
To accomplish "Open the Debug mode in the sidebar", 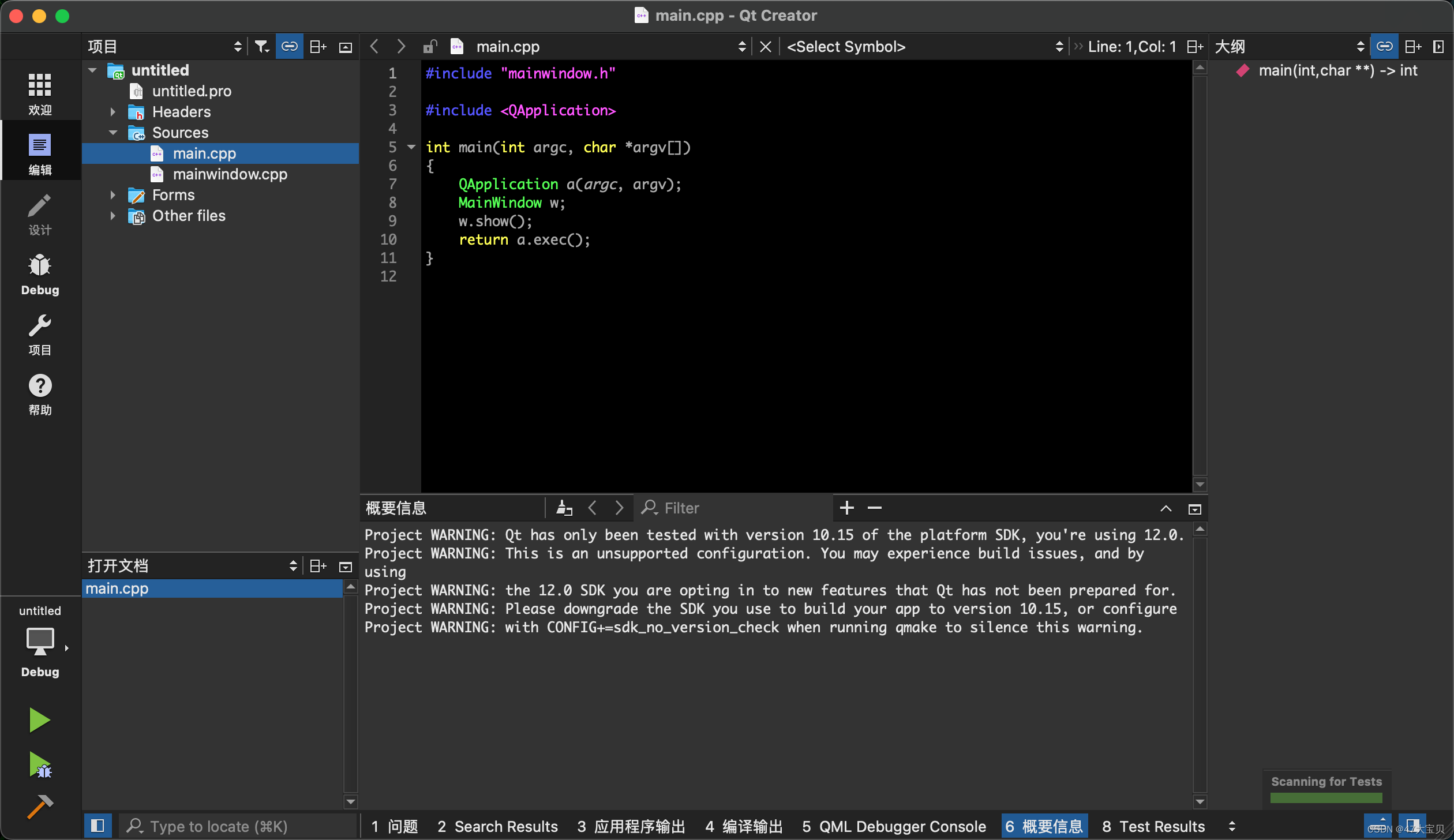I will [x=40, y=275].
